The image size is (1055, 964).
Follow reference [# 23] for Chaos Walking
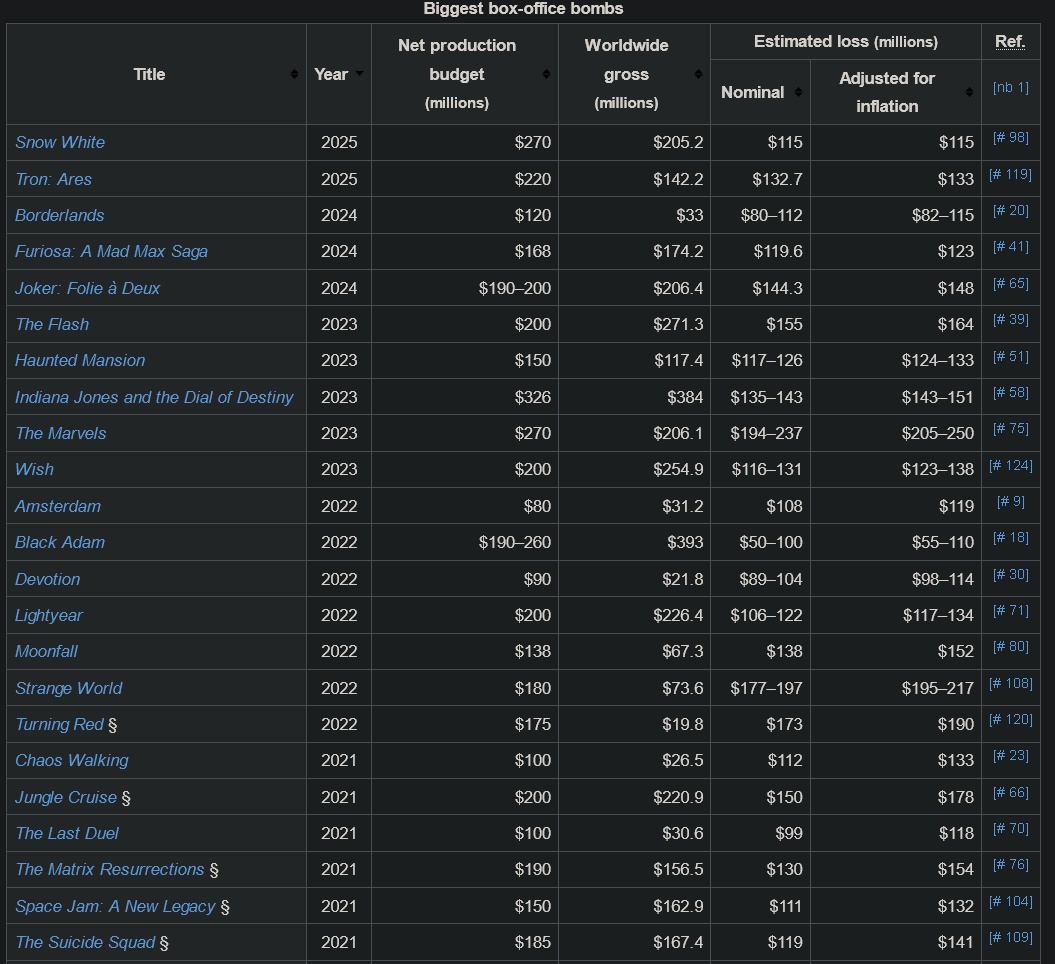[x=1011, y=755]
